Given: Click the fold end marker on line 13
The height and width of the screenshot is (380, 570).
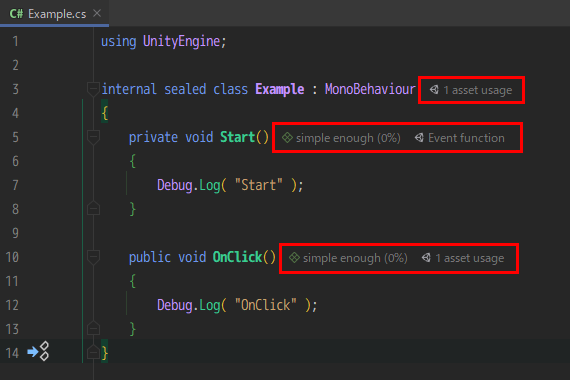Looking at the screenshot, I should [93, 328].
